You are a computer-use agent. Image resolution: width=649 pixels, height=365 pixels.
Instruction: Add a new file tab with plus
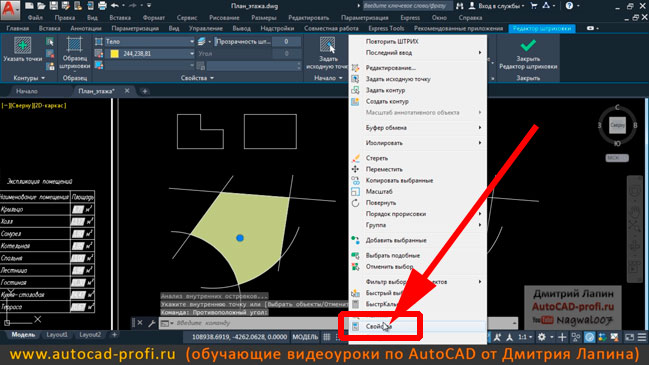click(x=145, y=91)
